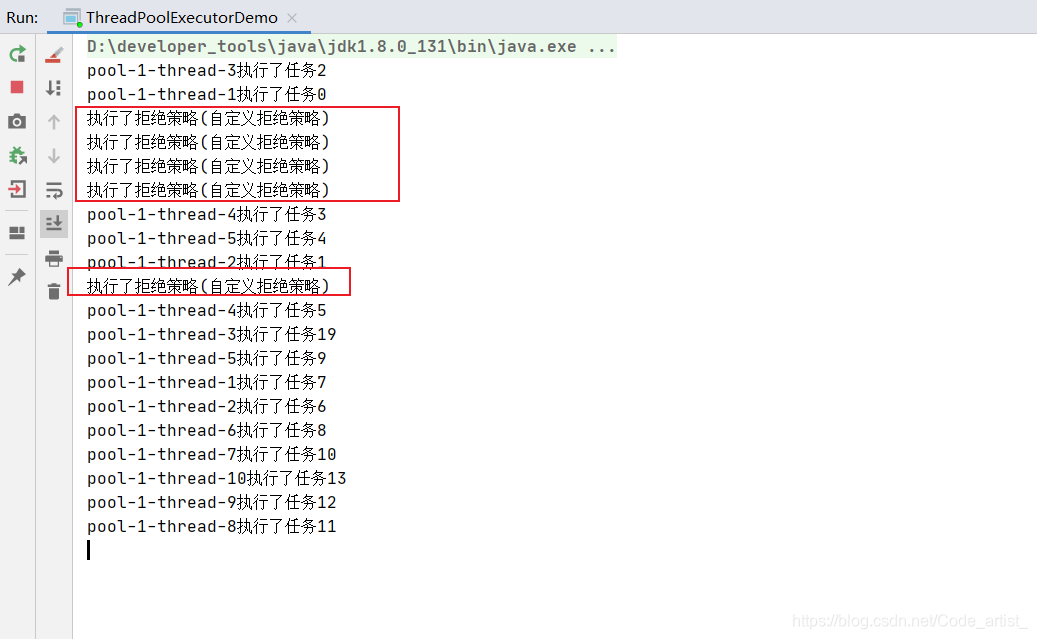
Task: Click the line 'pool-1-thread-4执行了任务5'
Action: click(206, 311)
